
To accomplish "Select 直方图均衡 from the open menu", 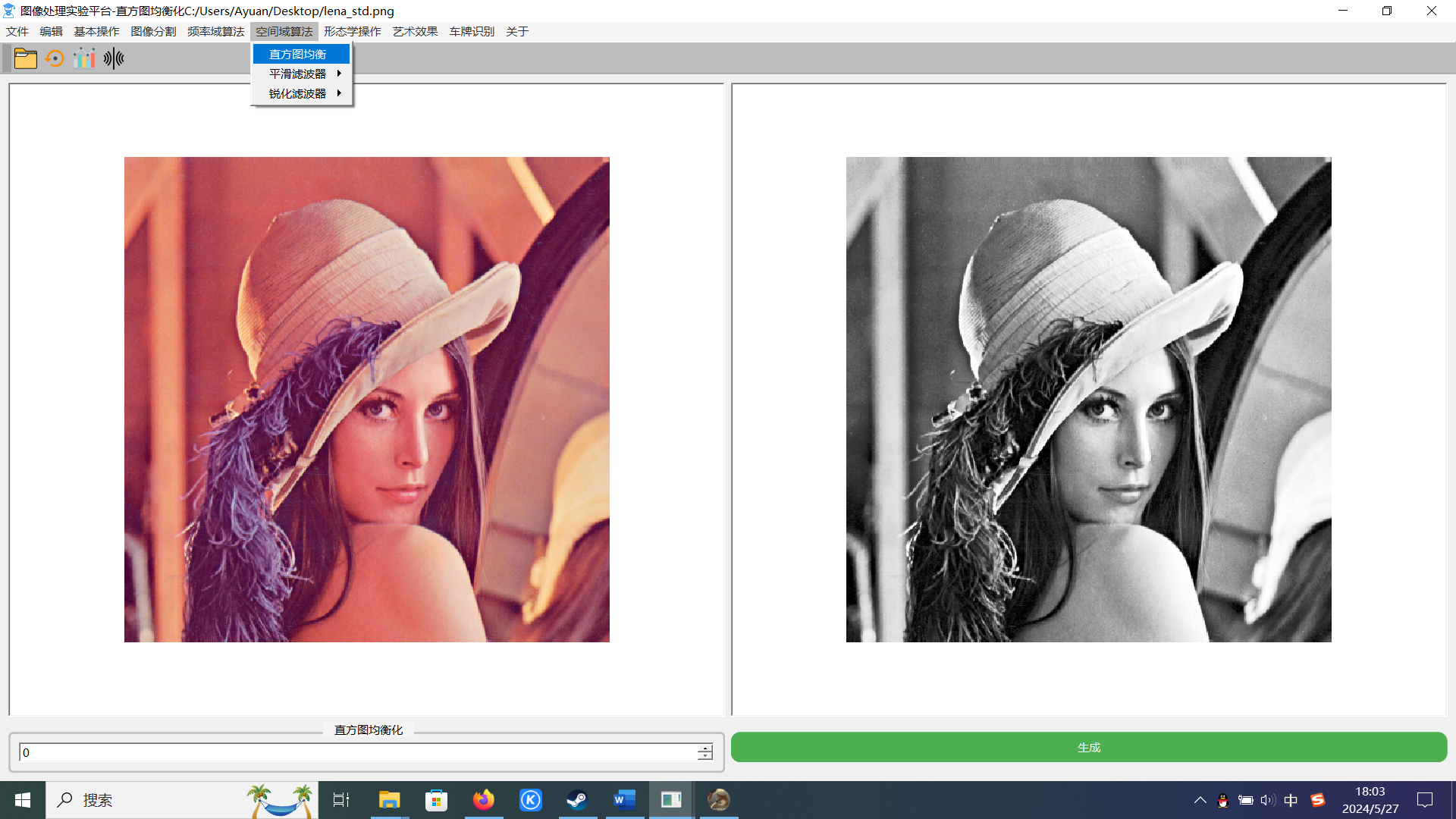I will pos(298,54).
